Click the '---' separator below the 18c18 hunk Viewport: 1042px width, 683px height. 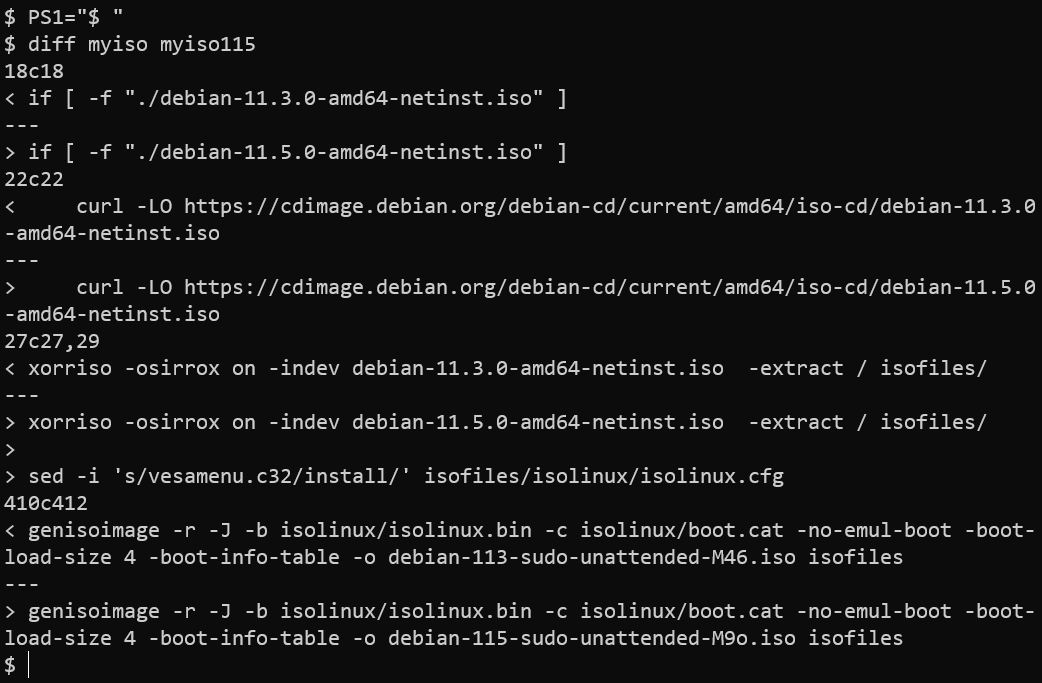[x=21, y=126]
